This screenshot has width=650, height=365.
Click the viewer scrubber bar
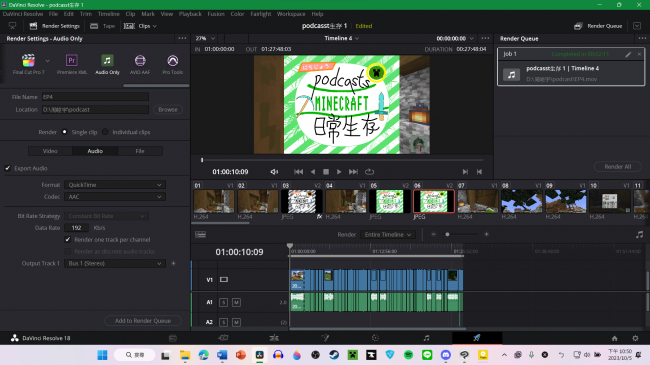tap(342, 160)
